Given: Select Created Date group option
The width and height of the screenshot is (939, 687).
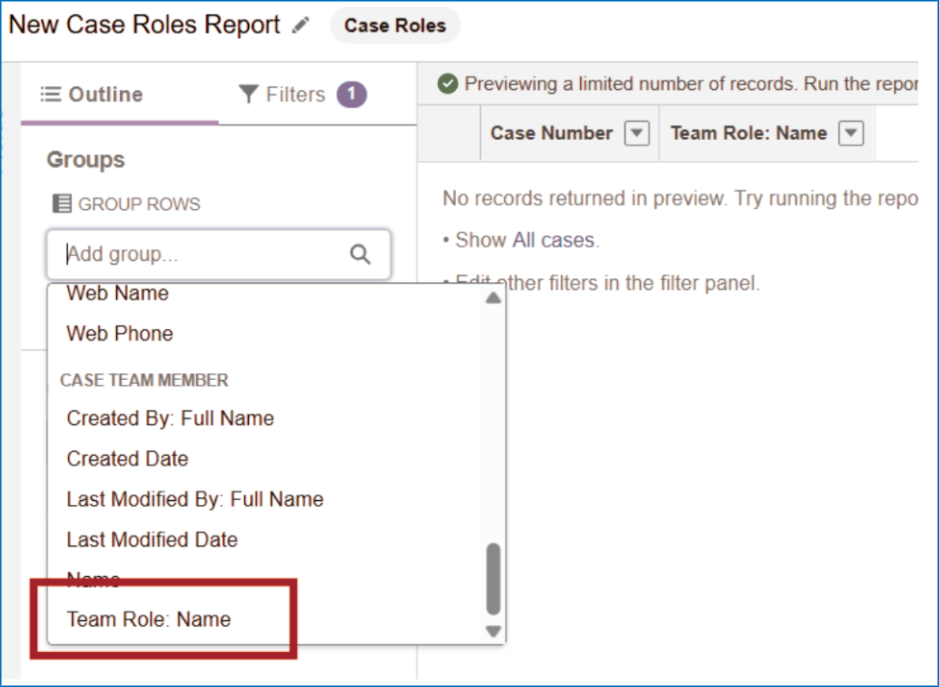Looking at the screenshot, I should coord(127,459).
